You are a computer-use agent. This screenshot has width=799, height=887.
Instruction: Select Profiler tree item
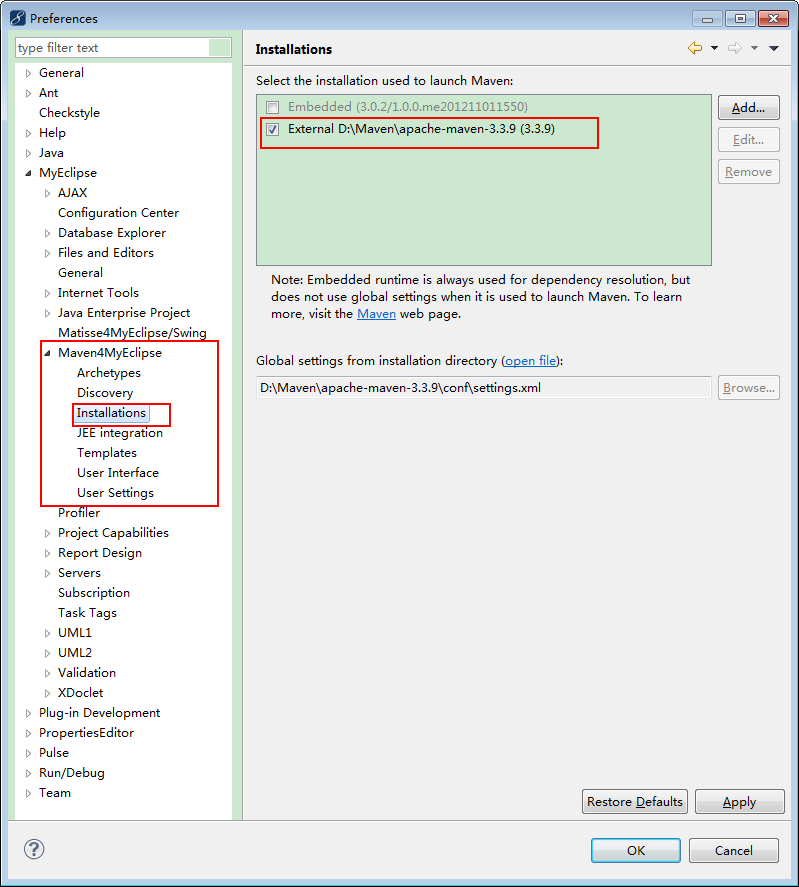click(x=79, y=513)
